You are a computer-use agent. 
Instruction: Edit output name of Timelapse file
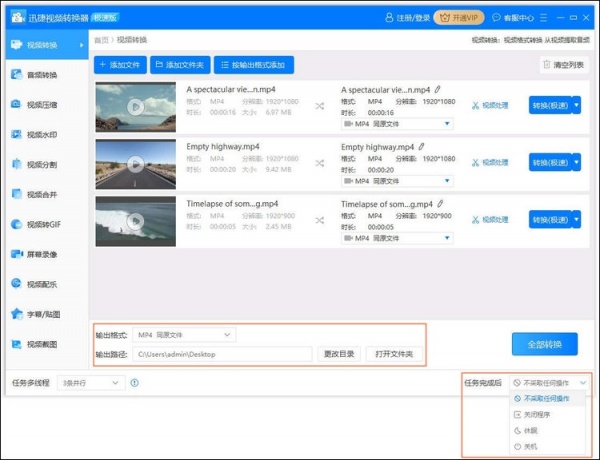(440, 204)
